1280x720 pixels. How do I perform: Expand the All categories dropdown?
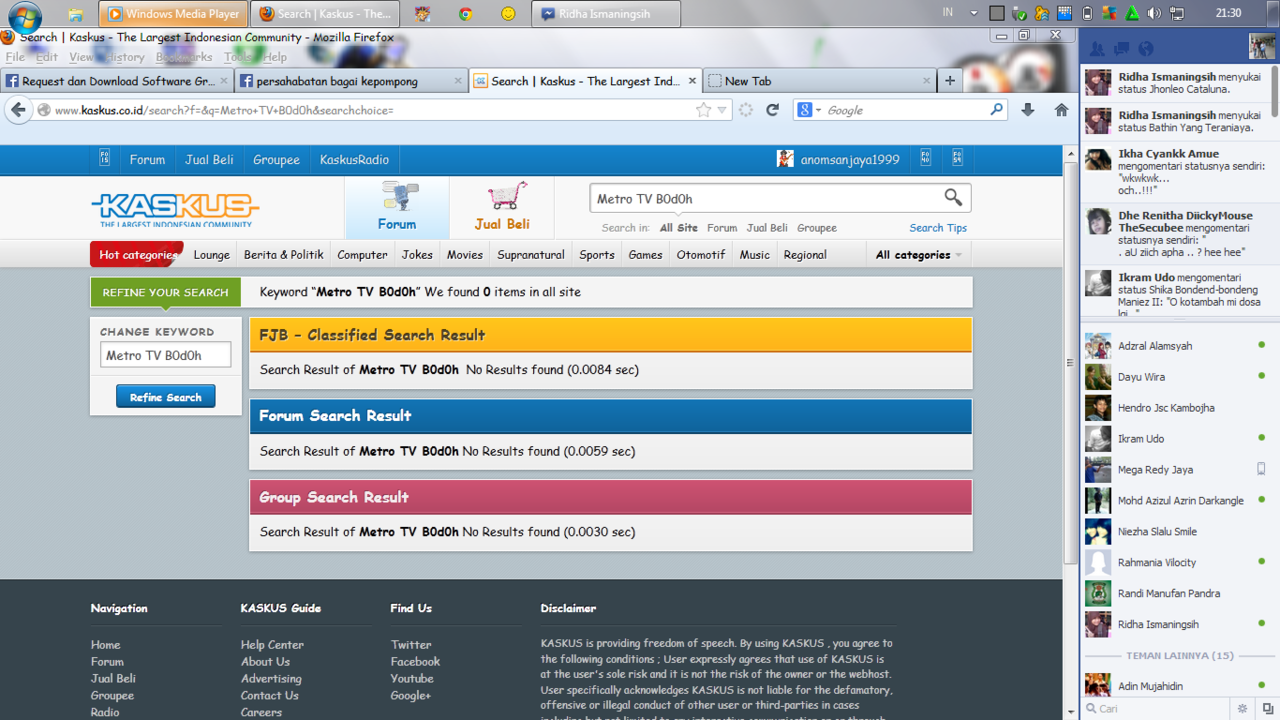pyautogui.click(x=919, y=255)
